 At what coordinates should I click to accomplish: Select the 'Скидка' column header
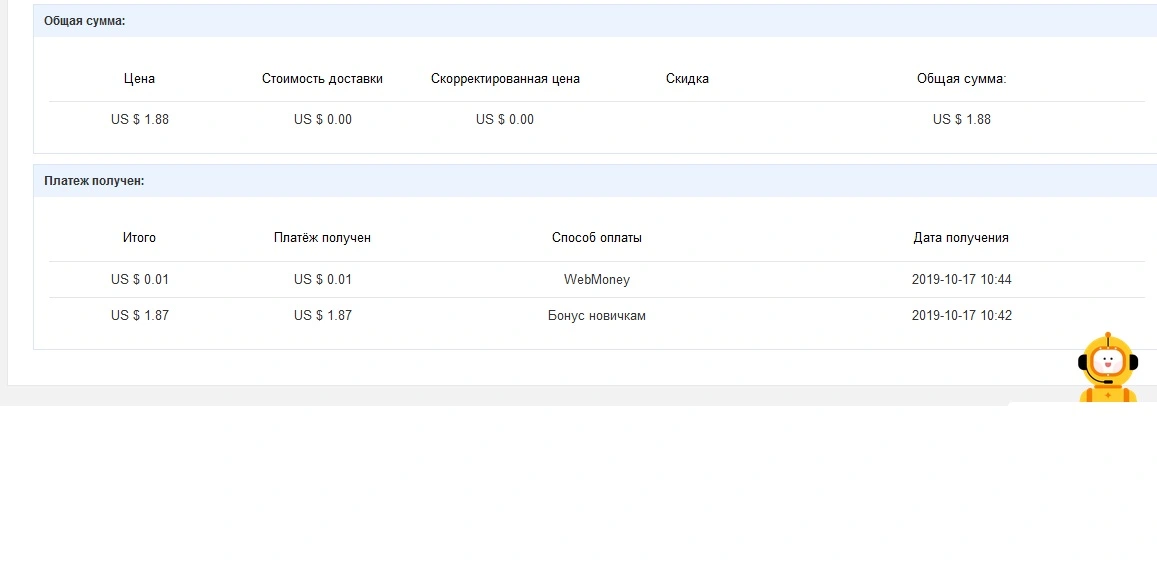click(687, 79)
